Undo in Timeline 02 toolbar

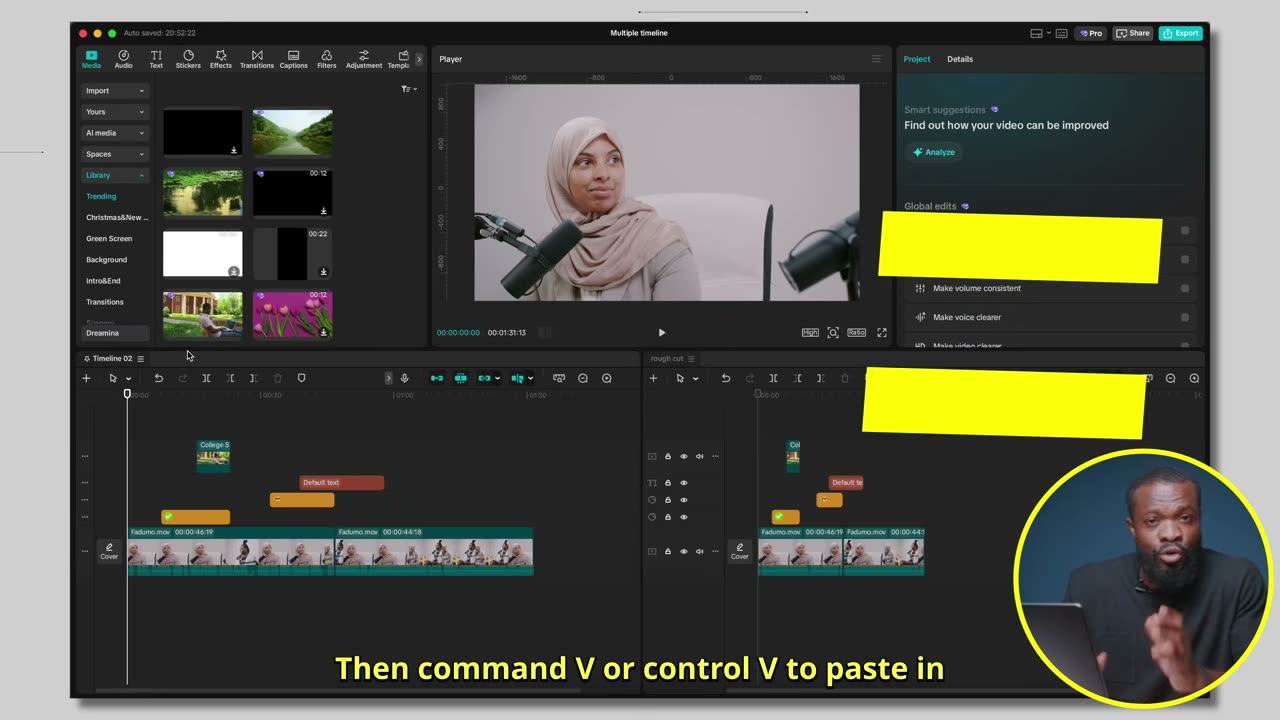158,378
